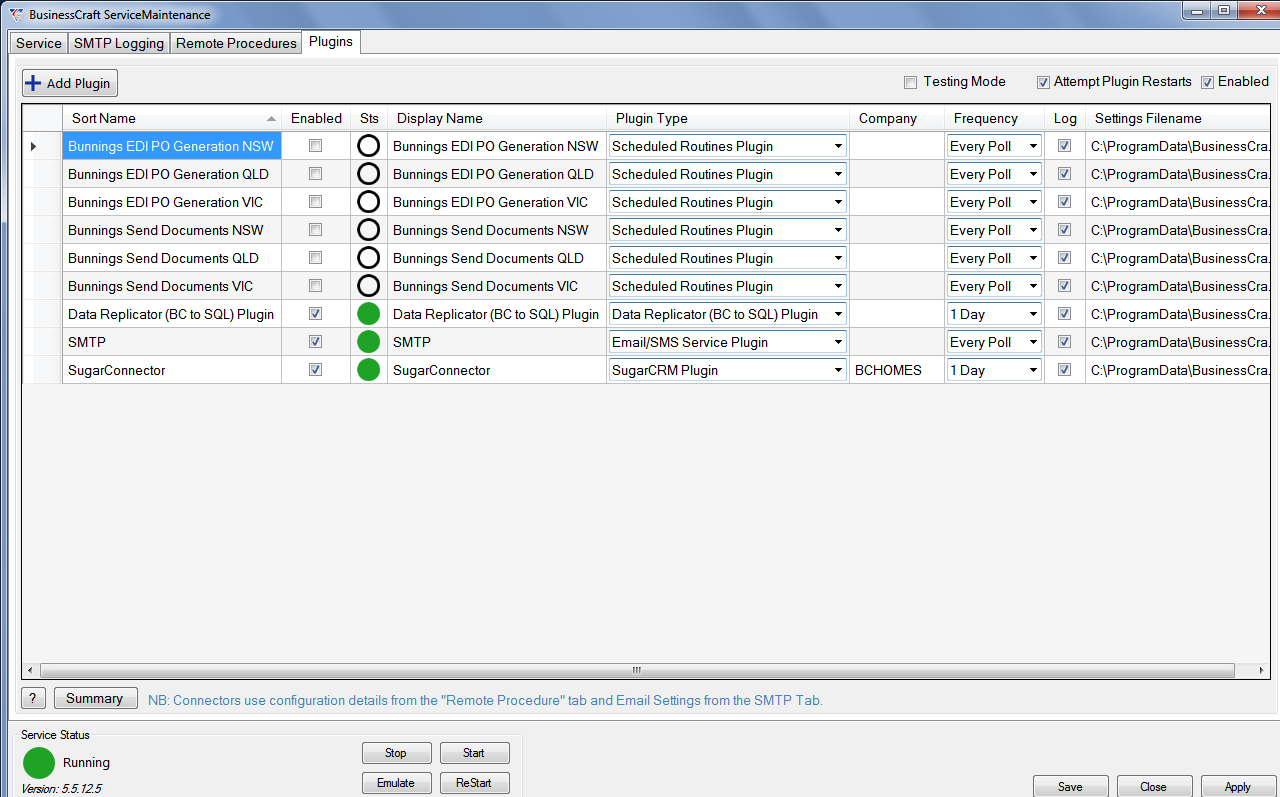Enable the Bunnings EDI PO Generation NSW plugin
Screen dimensions: 1280x797
[x=315, y=146]
